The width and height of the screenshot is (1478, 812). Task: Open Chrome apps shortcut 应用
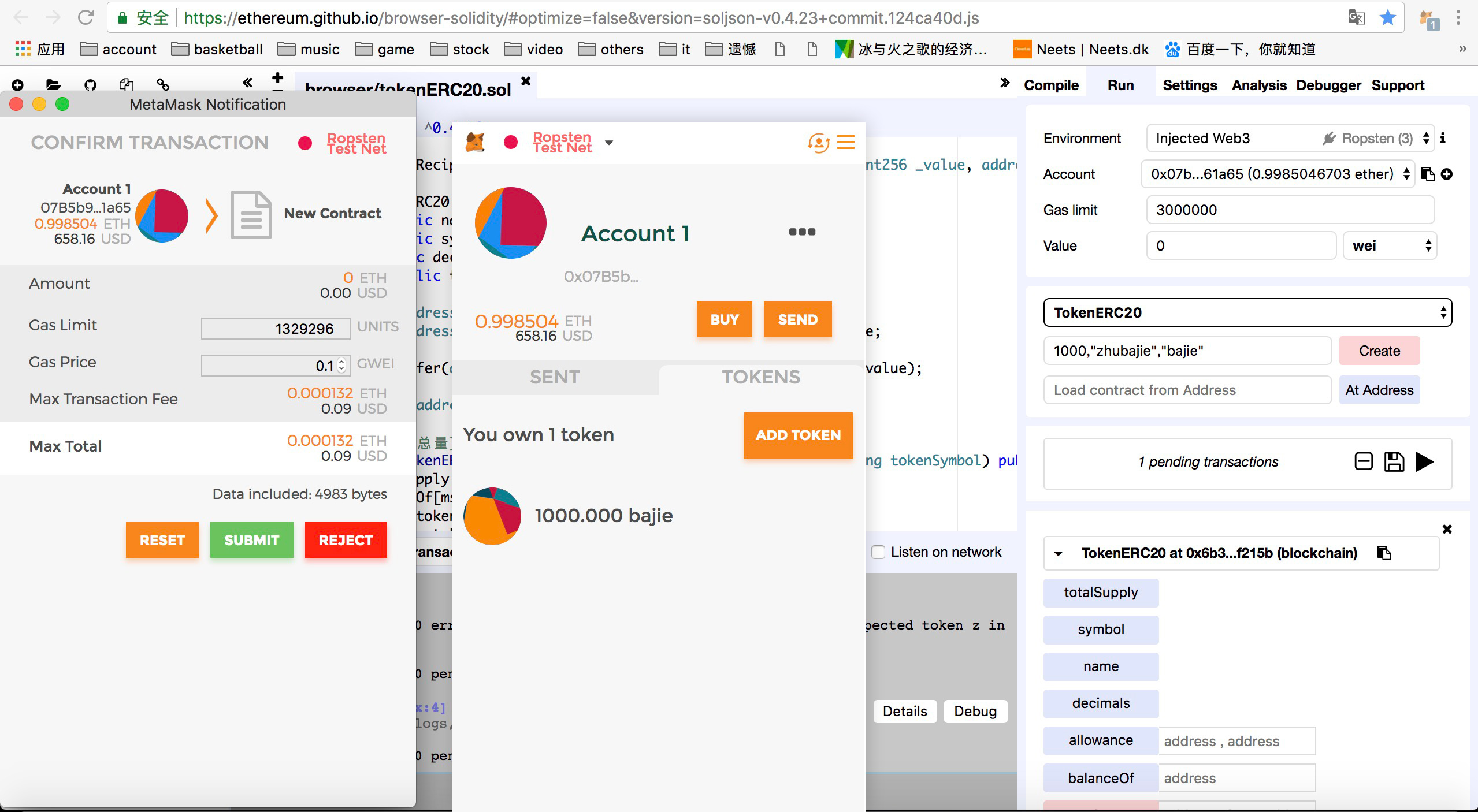click(39, 49)
